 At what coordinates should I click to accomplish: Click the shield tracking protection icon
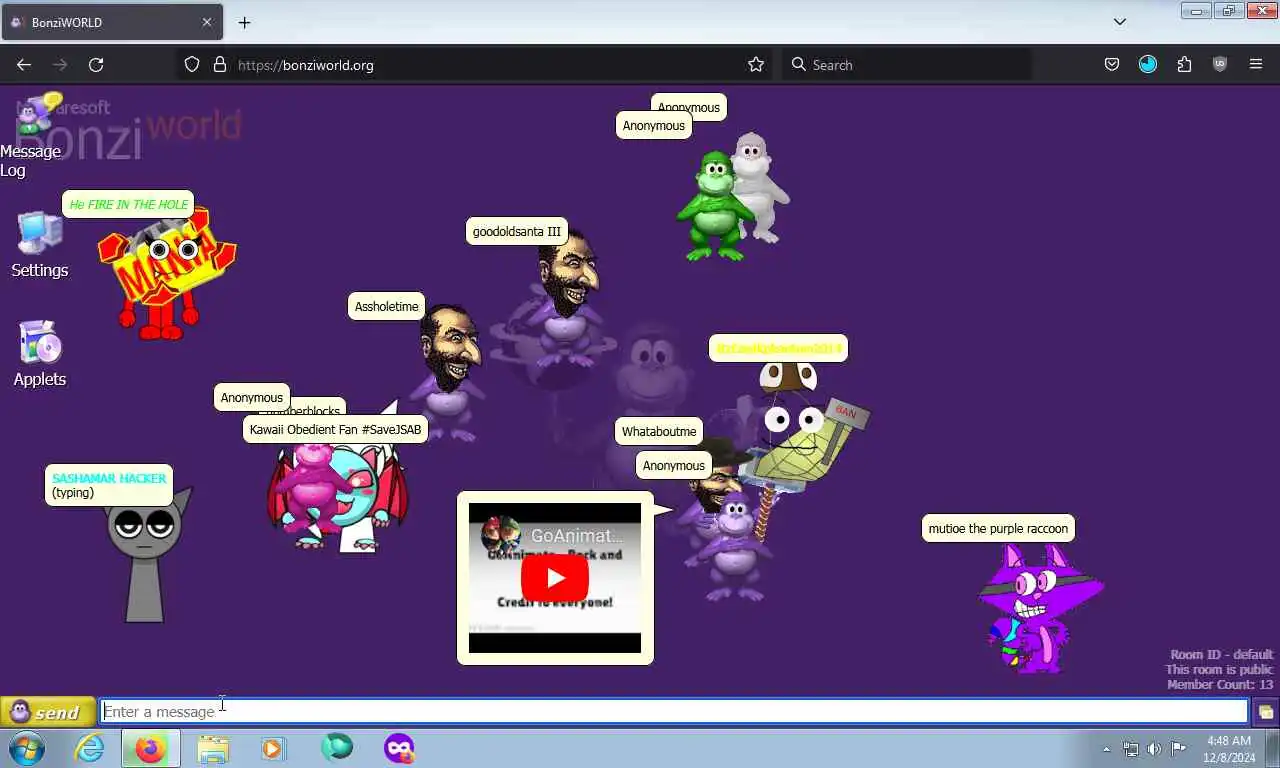(192, 65)
